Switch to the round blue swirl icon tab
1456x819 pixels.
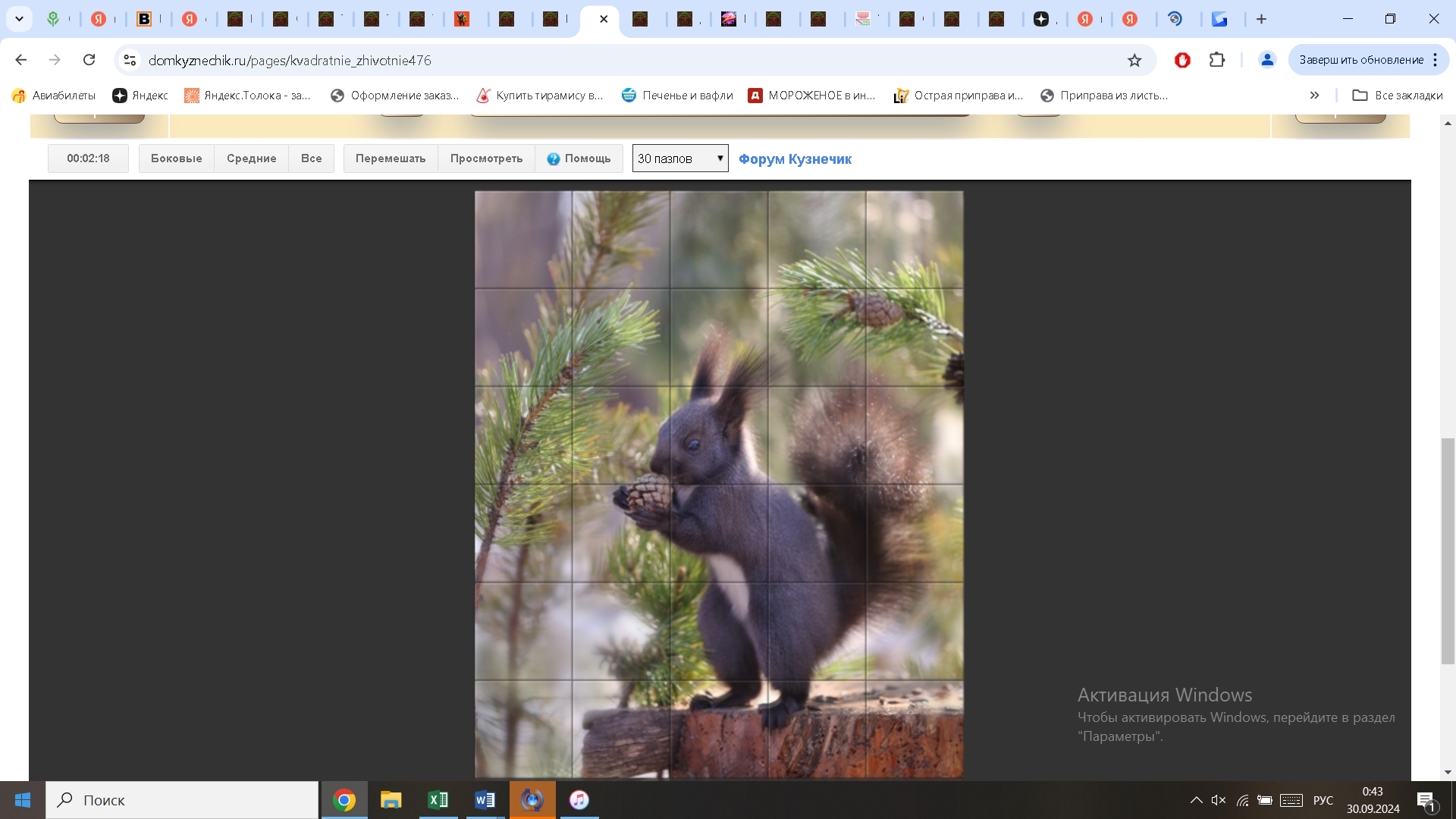click(1175, 19)
